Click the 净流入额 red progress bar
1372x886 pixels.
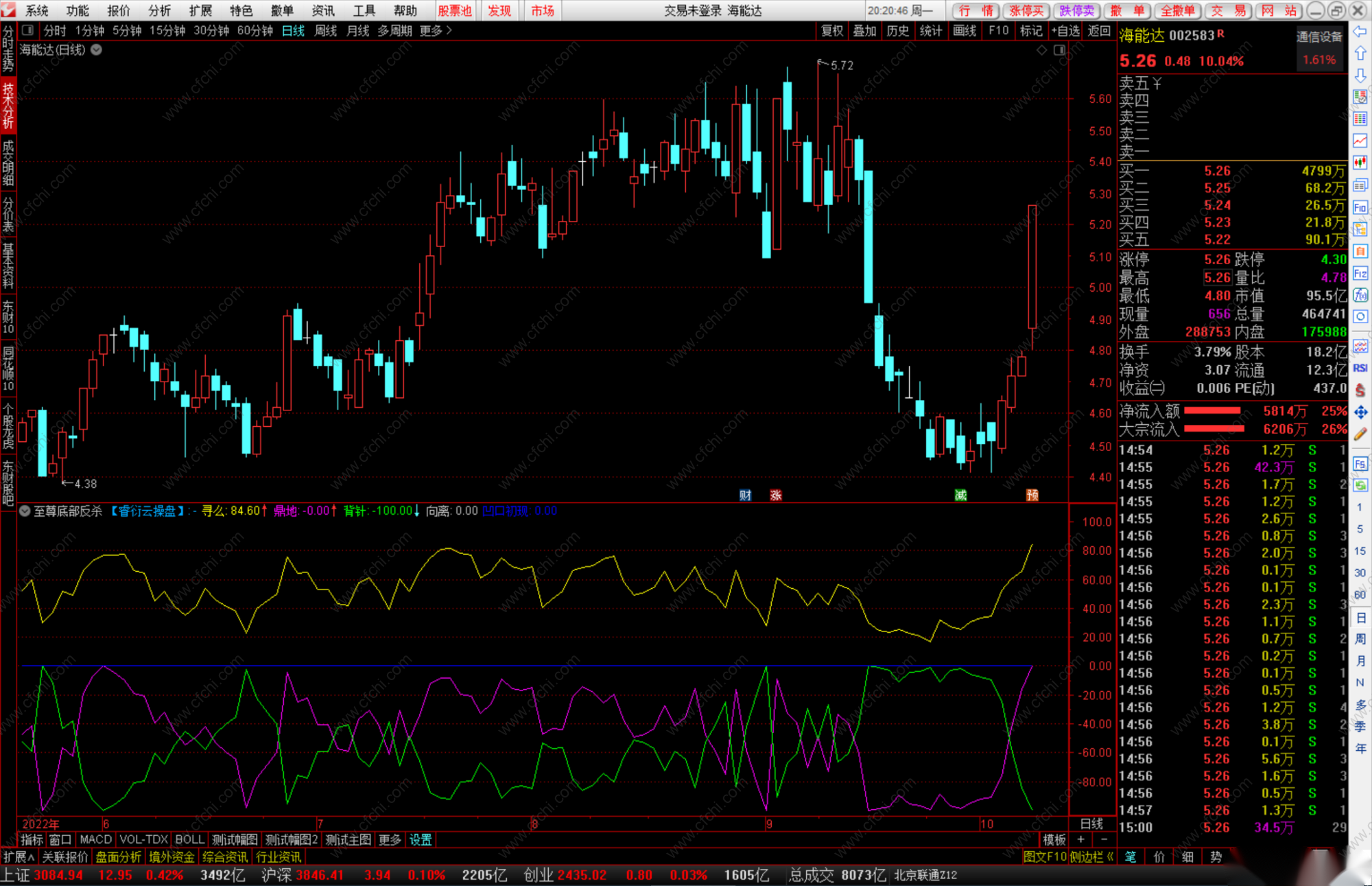(x=1212, y=411)
